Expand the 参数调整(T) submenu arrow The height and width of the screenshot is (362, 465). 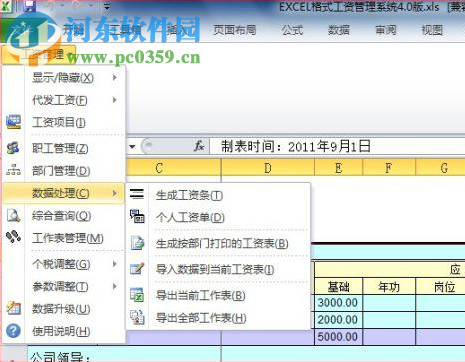(x=115, y=286)
